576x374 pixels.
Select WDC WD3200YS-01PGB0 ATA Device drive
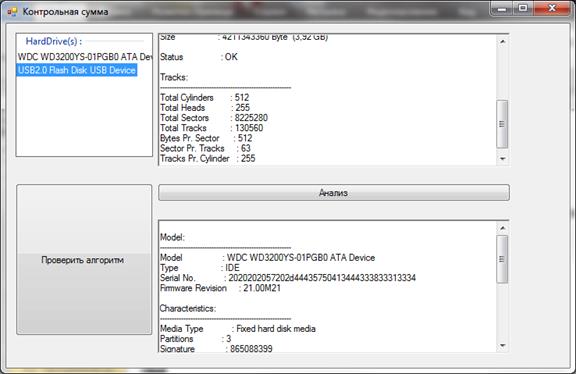pyautogui.click(x=85, y=57)
